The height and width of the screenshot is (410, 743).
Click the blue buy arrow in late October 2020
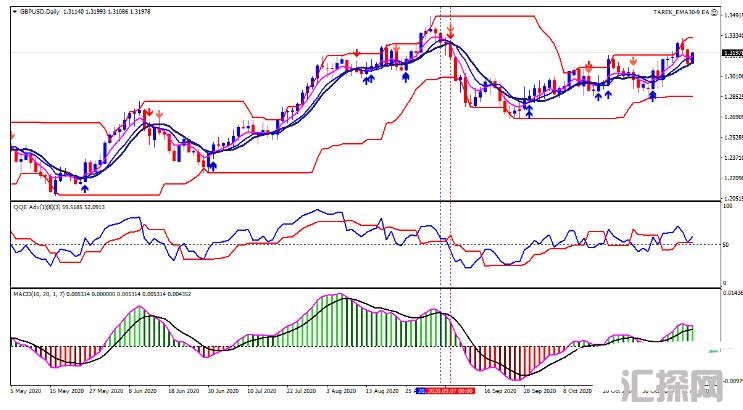652,96
